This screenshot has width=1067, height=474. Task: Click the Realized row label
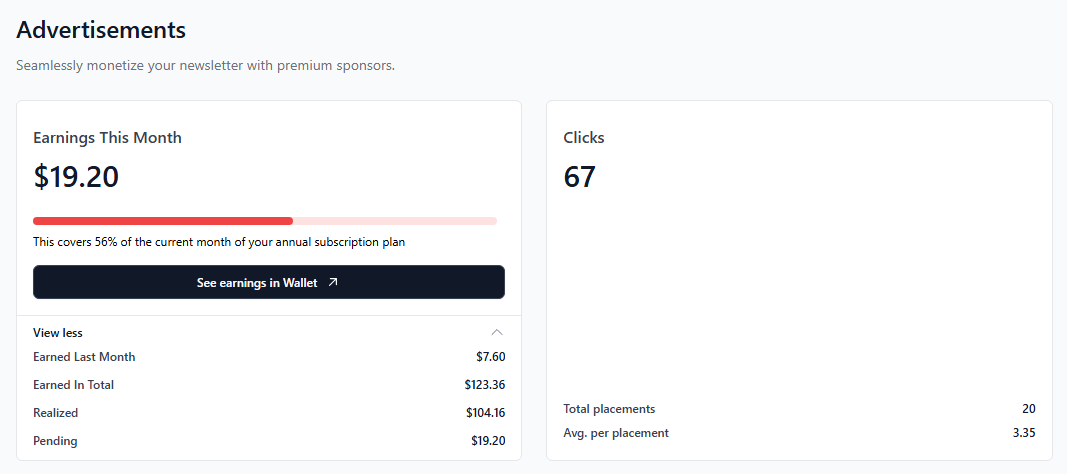(x=56, y=413)
